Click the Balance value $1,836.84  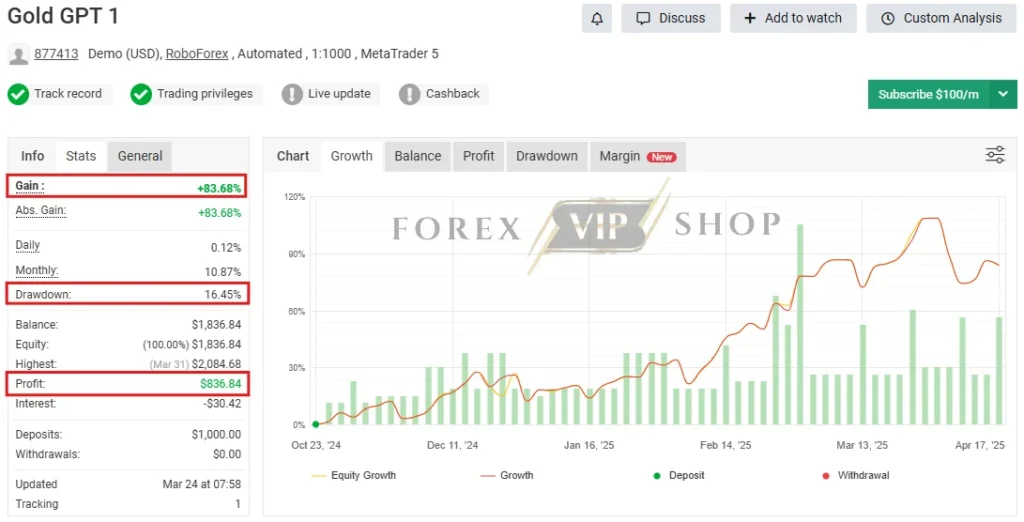pyautogui.click(x=216, y=325)
